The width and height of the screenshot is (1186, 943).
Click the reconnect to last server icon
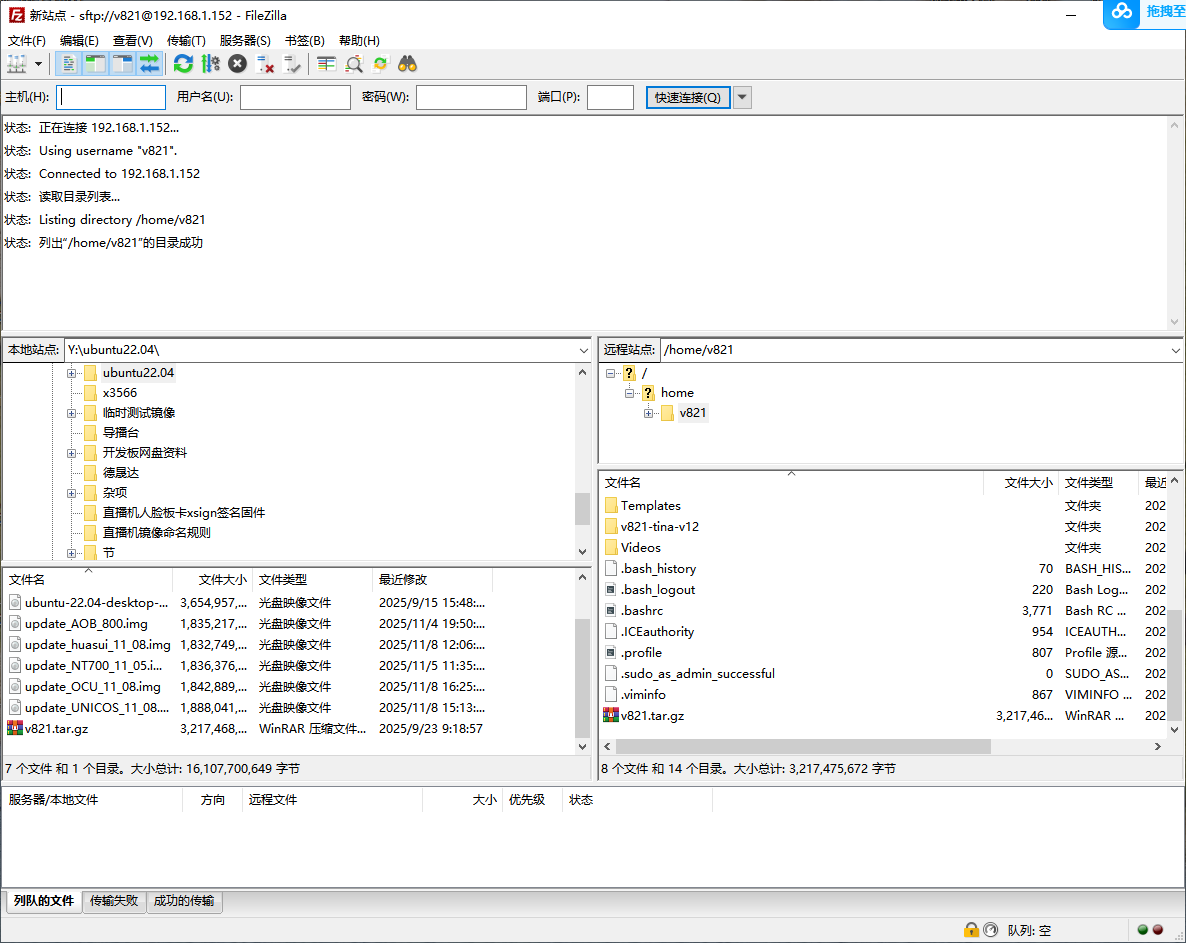[292, 64]
